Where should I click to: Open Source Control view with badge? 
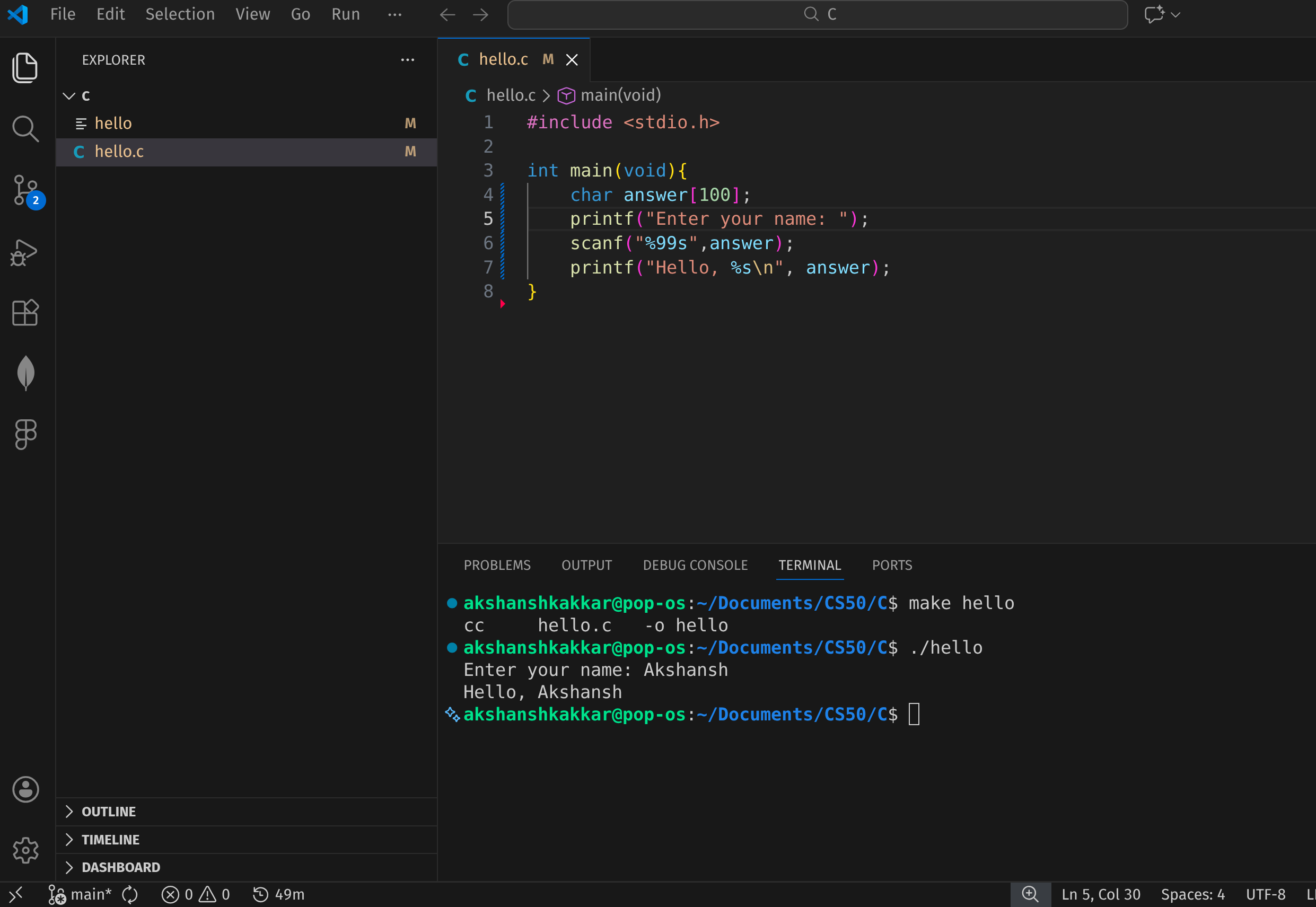point(25,190)
